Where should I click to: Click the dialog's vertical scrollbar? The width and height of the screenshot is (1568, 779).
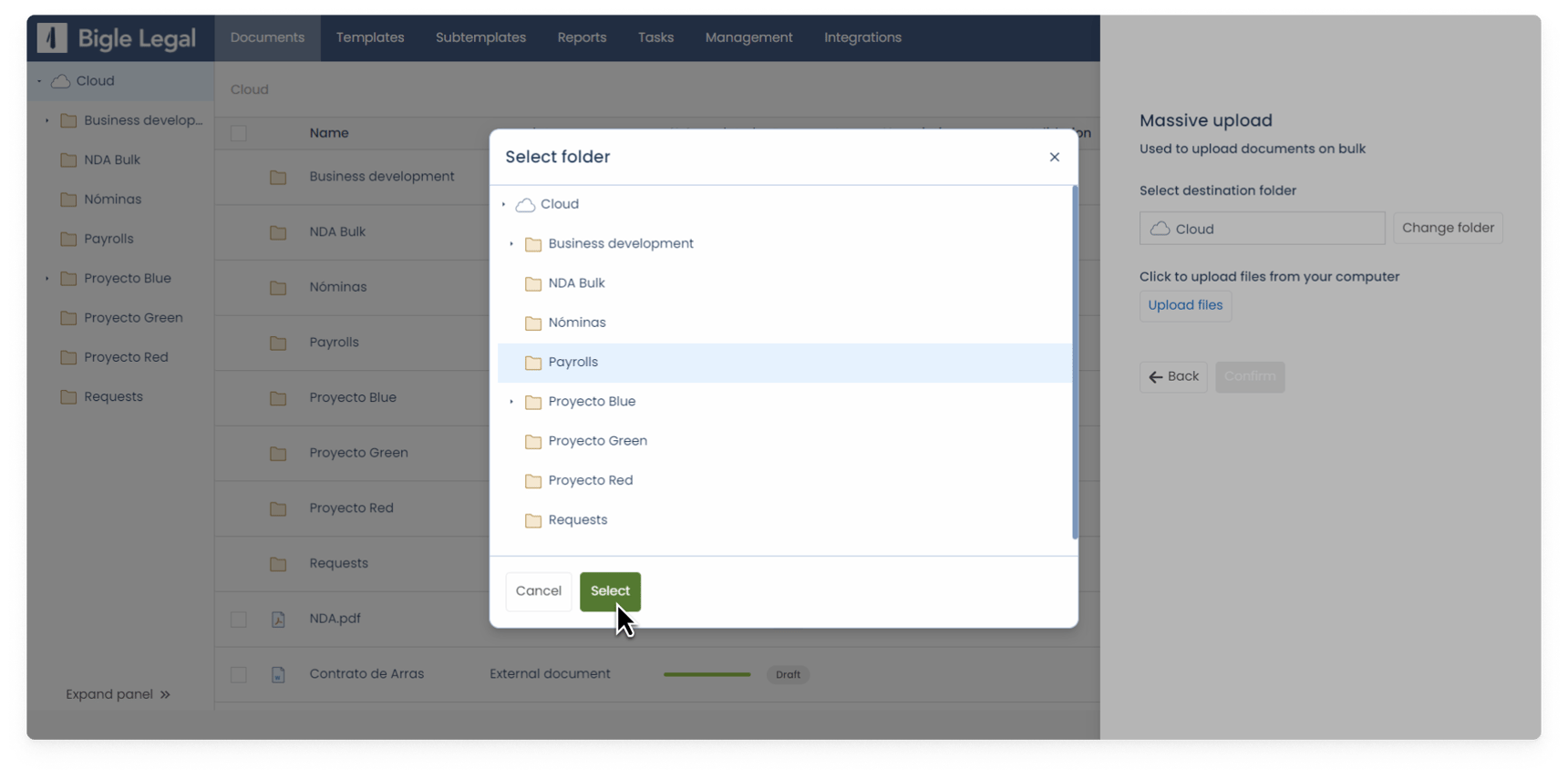tap(1075, 363)
